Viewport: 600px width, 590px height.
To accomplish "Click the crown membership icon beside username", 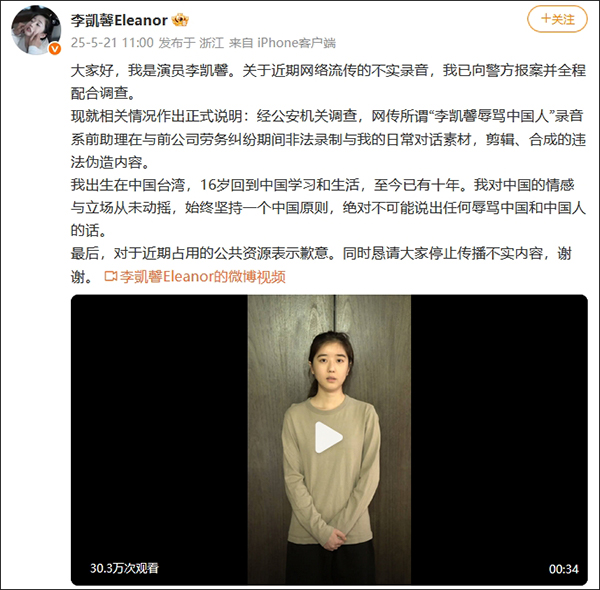I will click(x=180, y=20).
